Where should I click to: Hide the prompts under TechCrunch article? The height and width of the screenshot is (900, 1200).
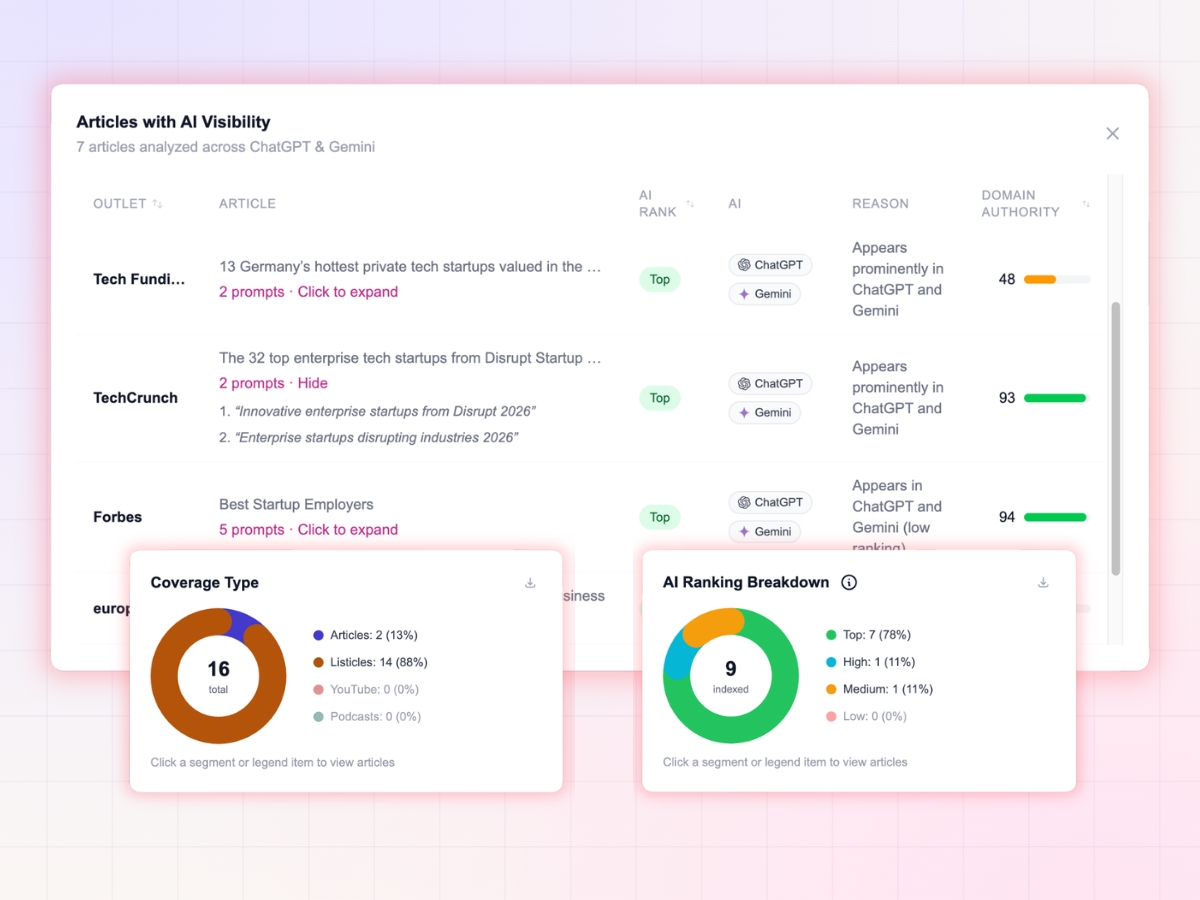click(x=313, y=383)
